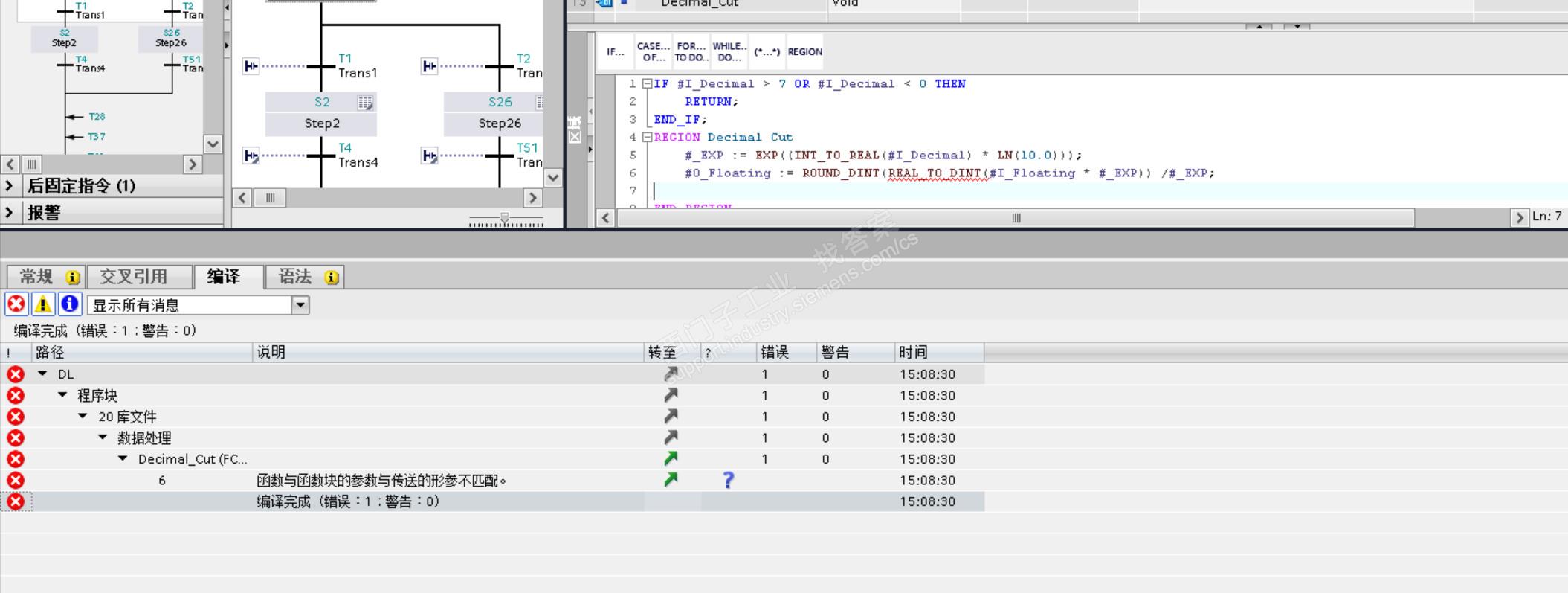Select step S2 Step2 in the sequence view
1568x593 pixels.
321,114
